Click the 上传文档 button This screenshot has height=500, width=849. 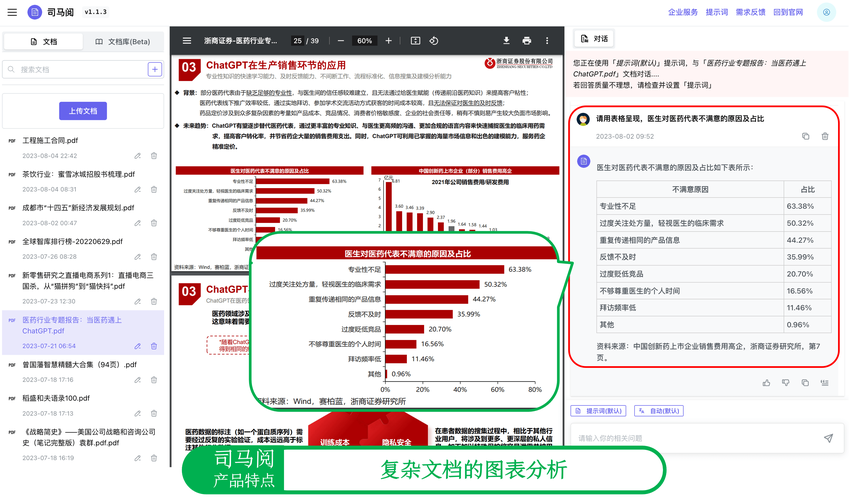pyautogui.click(x=83, y=111)
